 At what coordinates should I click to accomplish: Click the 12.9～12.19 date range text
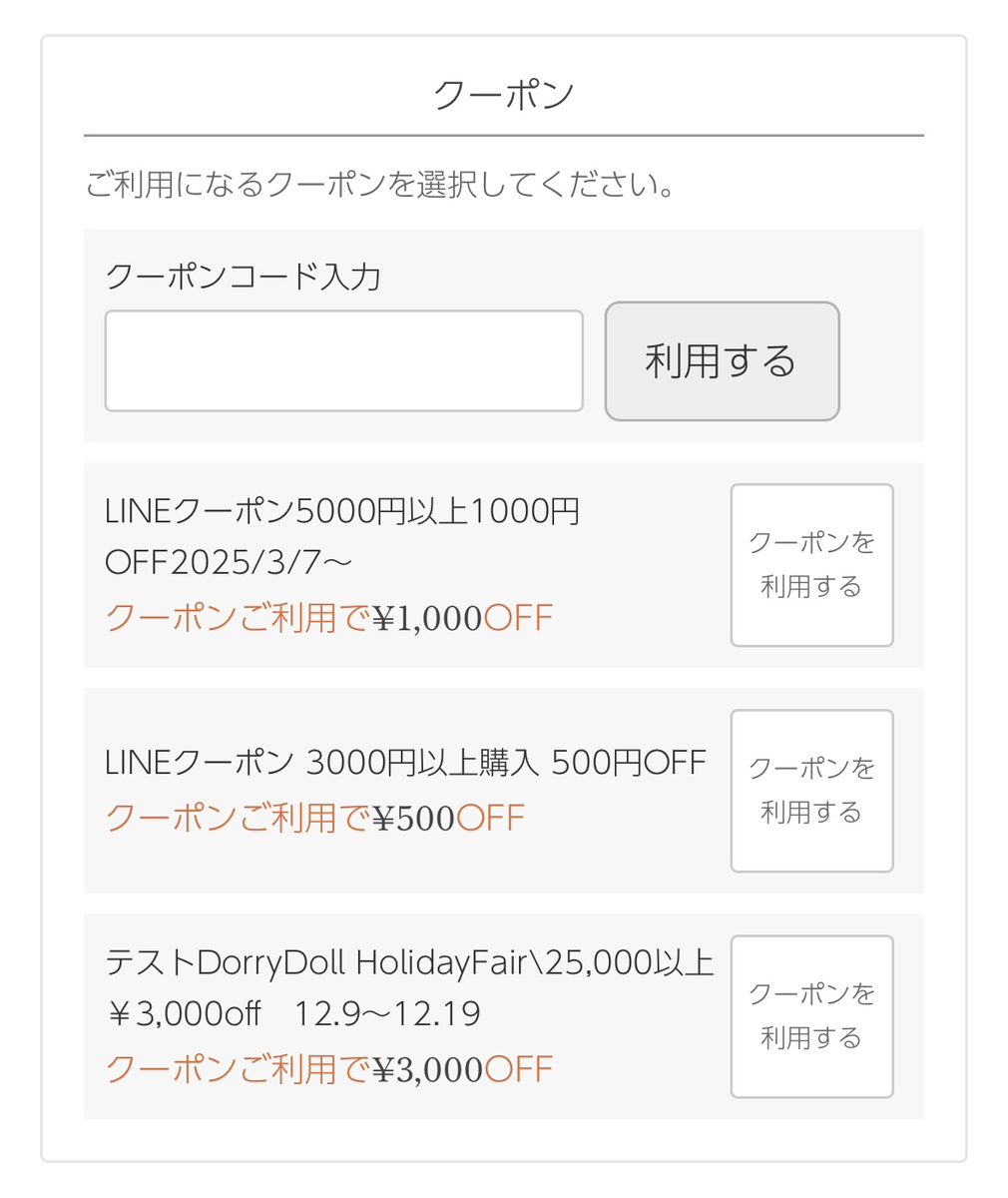tap(387, 1014)
